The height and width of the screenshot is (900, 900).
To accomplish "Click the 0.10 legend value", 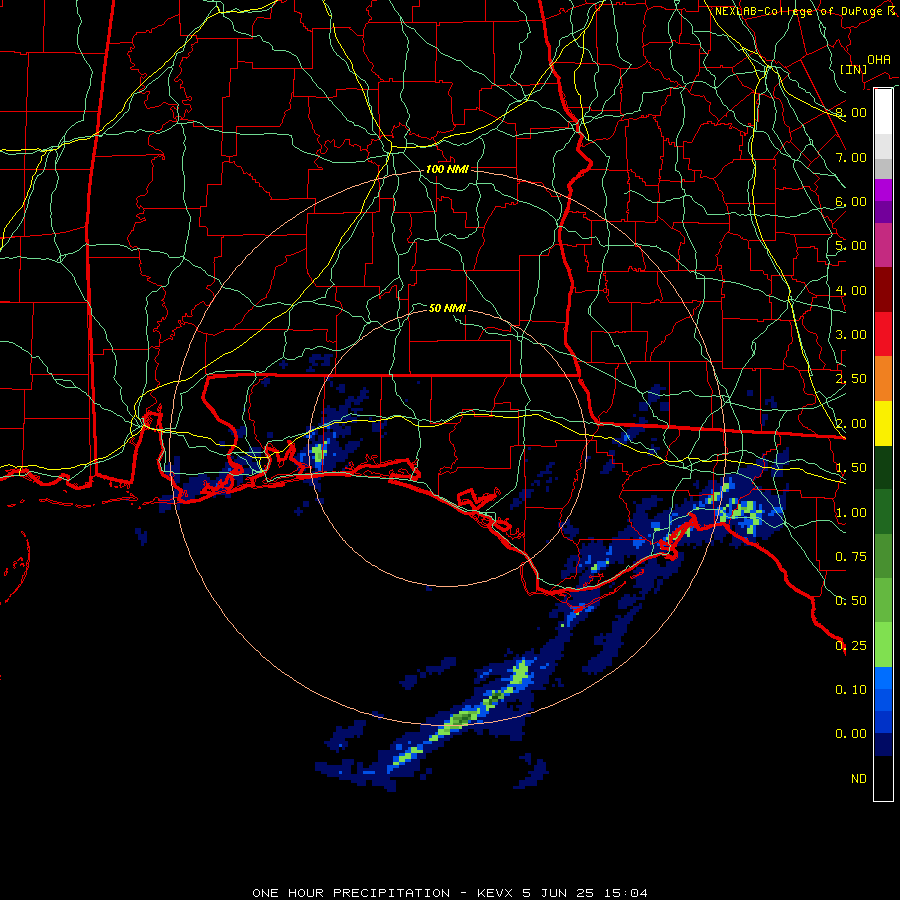I will coord(851,690).
